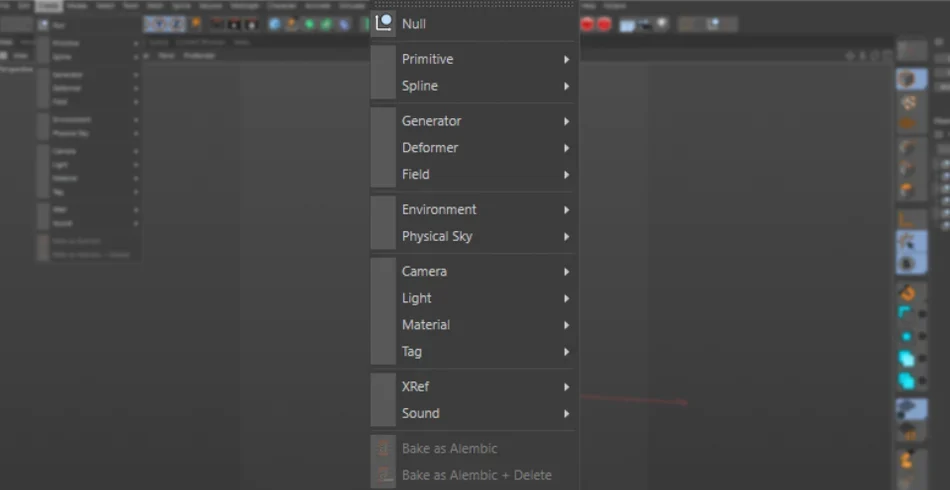Open the XRef menu entry
This screenshot has width=950, height=490.
pos(473,386)
